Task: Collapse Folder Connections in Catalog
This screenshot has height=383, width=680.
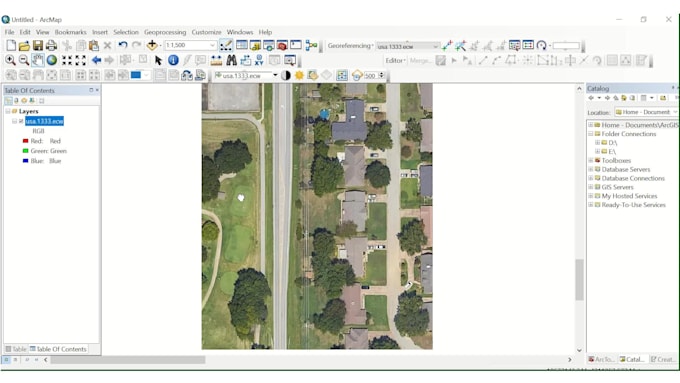Action: tap(590, 134)
